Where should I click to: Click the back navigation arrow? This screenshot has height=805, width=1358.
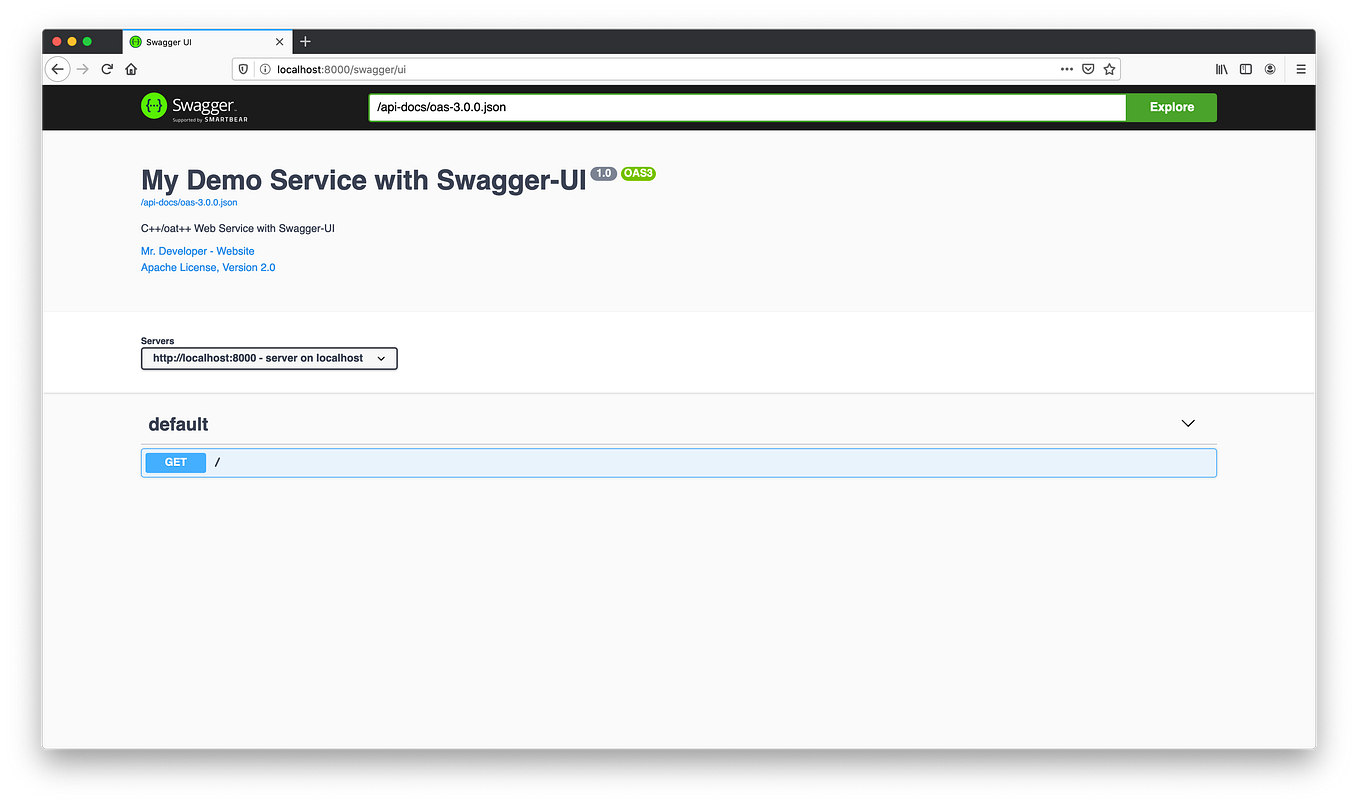pyautogui.click(x=57, y=69)
